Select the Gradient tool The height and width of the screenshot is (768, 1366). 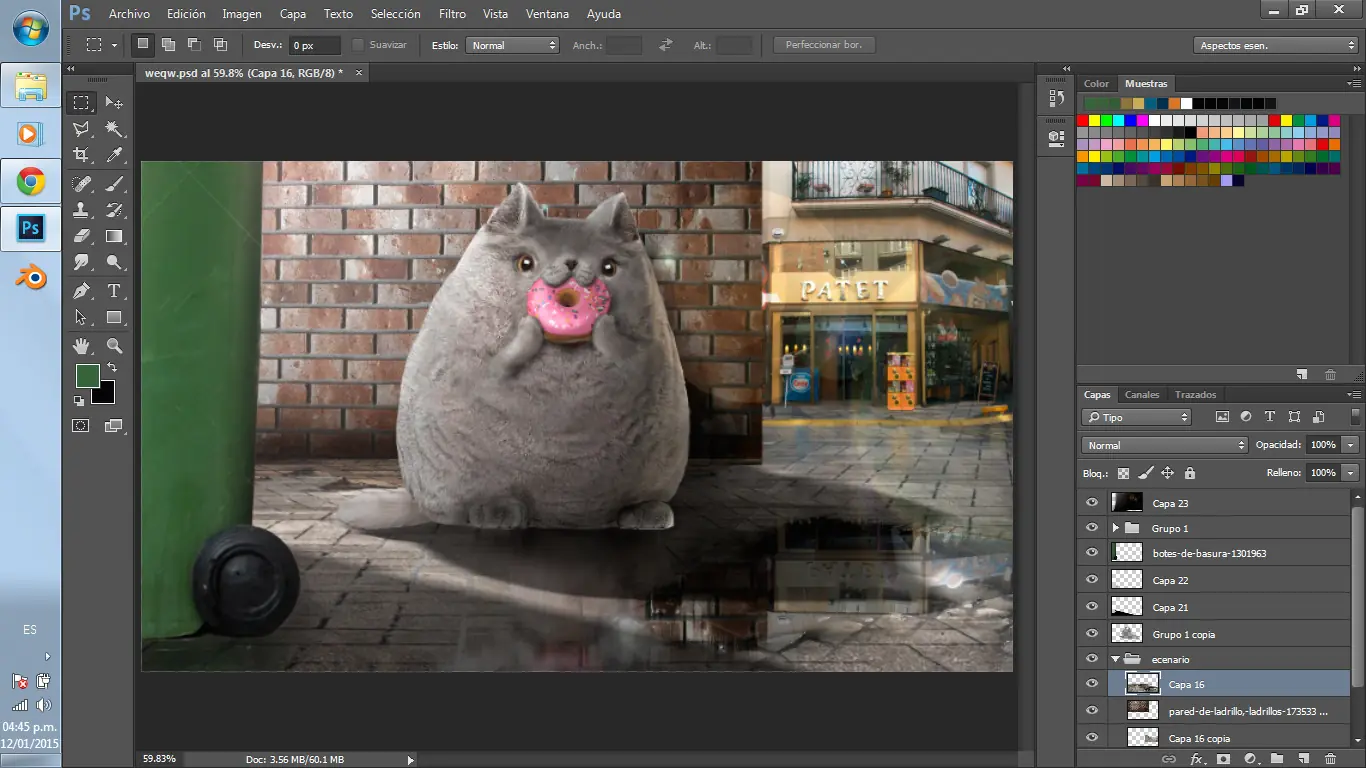click(x=114, y=236)
